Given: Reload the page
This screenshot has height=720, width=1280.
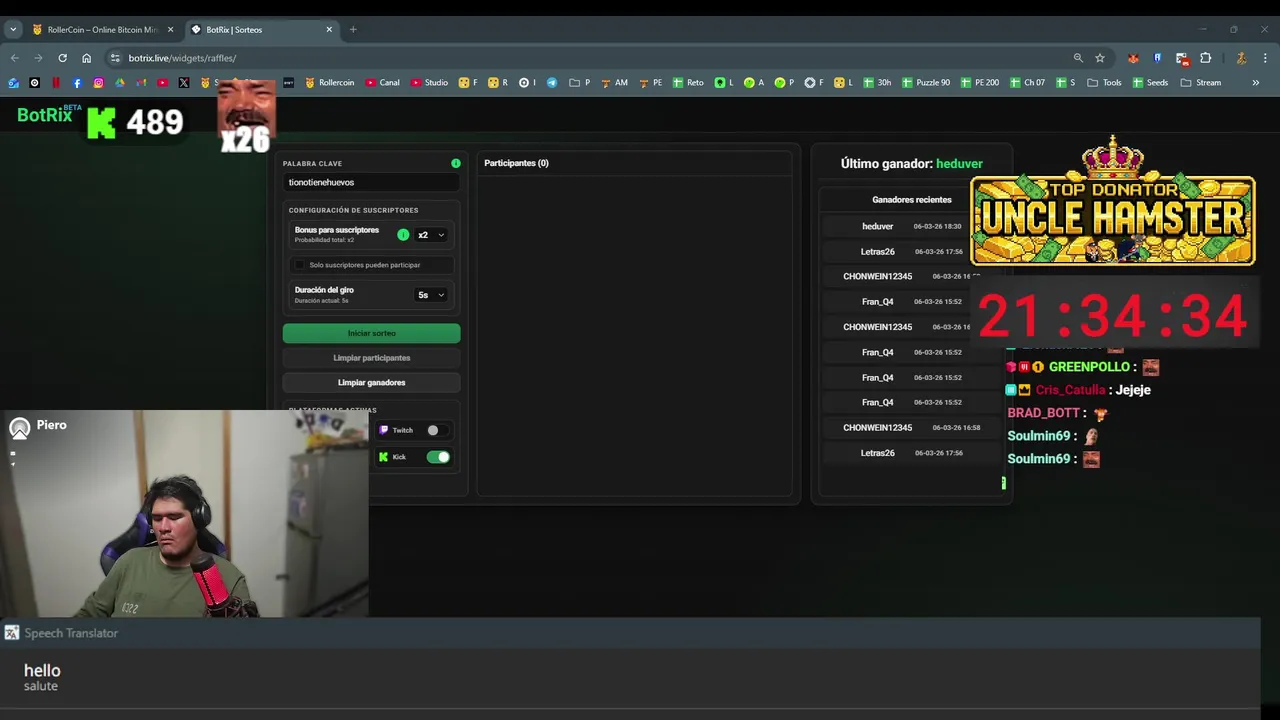Looking at the screenshot, I should tap(62, 58).
